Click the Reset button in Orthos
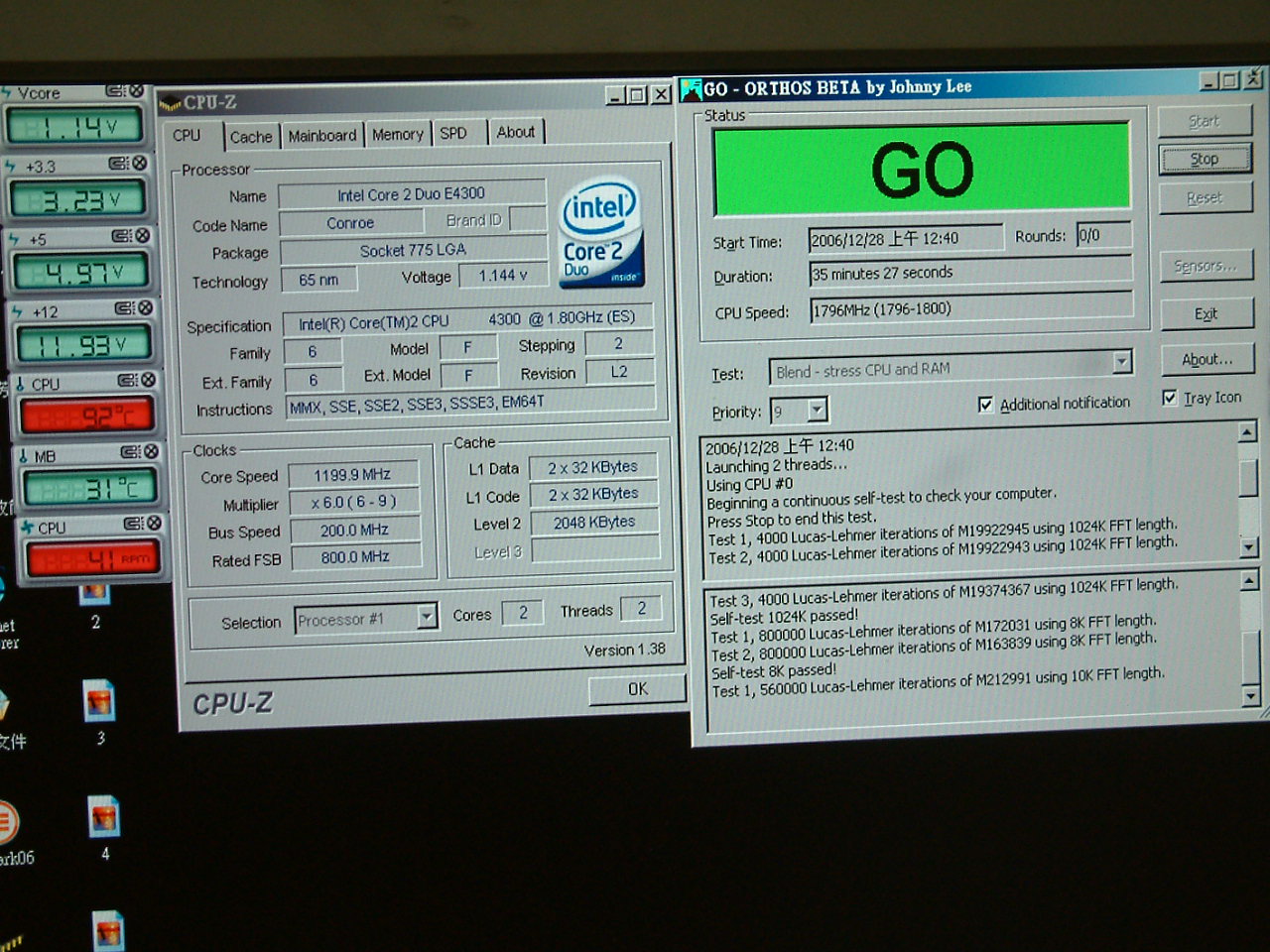The width and height of the screenshot is (1270, 952). pyautogui.click(x=1205, y=198)
